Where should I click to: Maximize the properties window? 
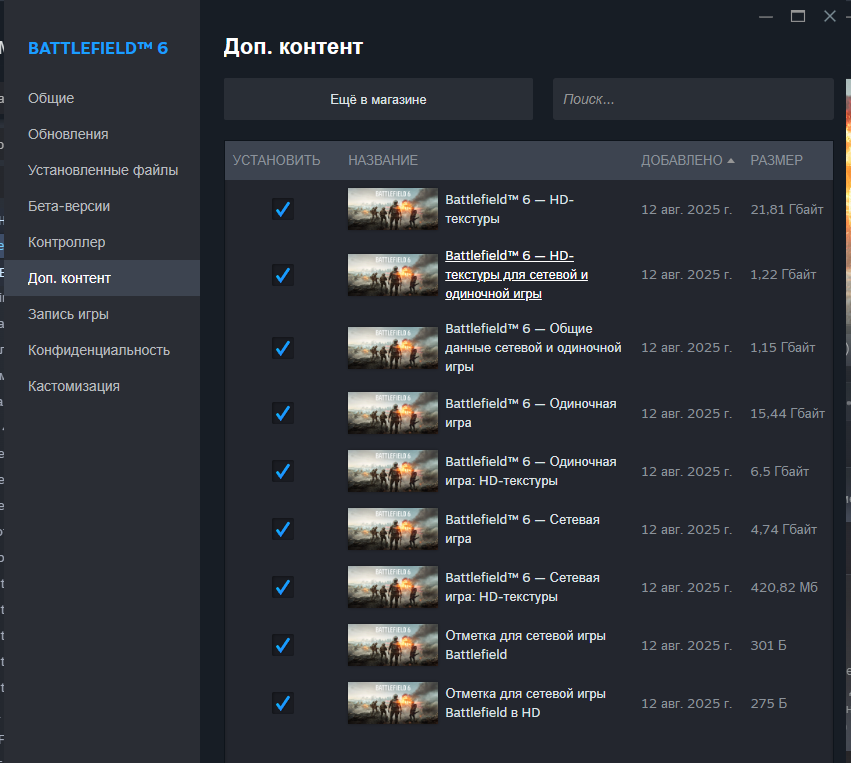pyautogui.click(x=798, y=16)
